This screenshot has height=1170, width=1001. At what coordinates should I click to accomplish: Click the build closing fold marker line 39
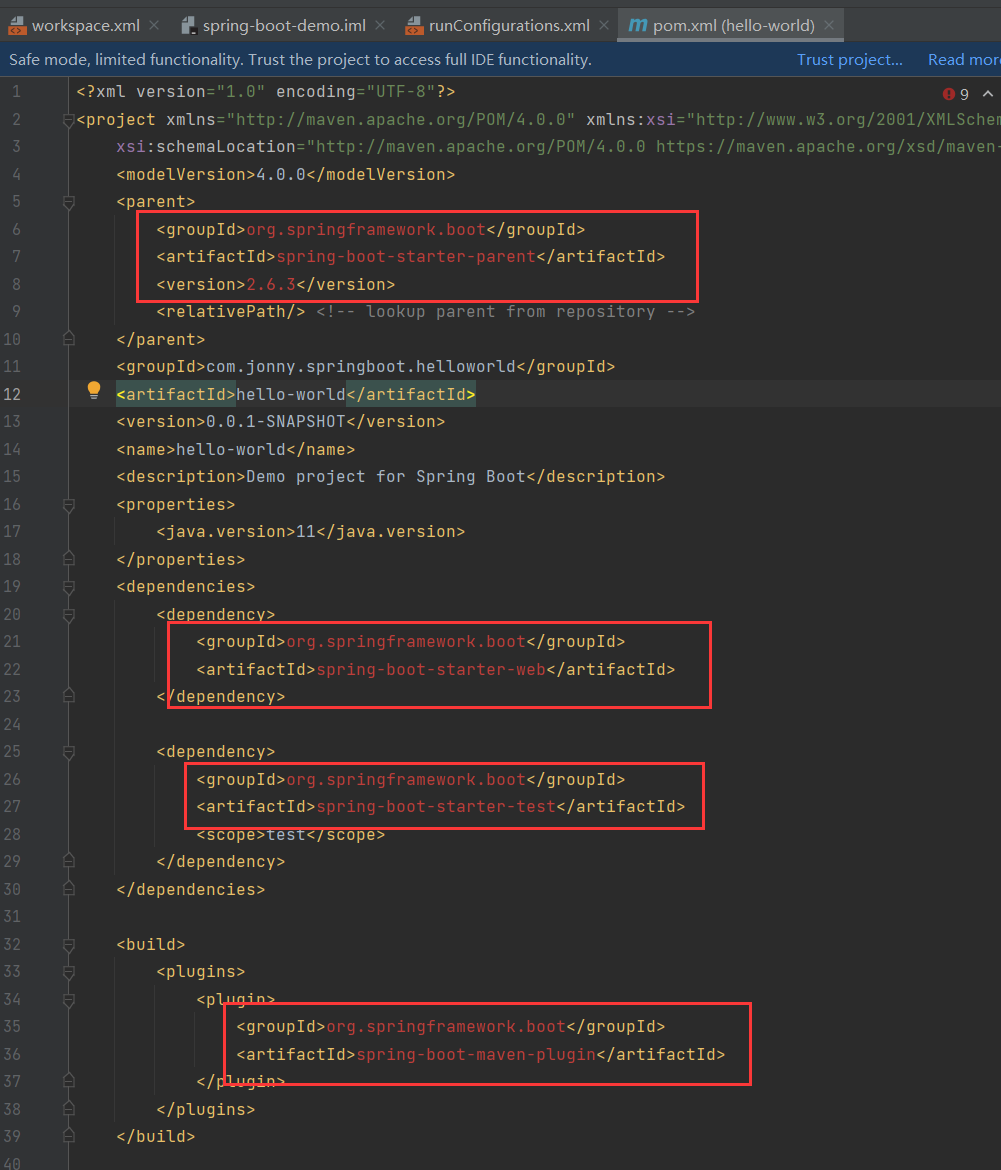click(69, 1136)
